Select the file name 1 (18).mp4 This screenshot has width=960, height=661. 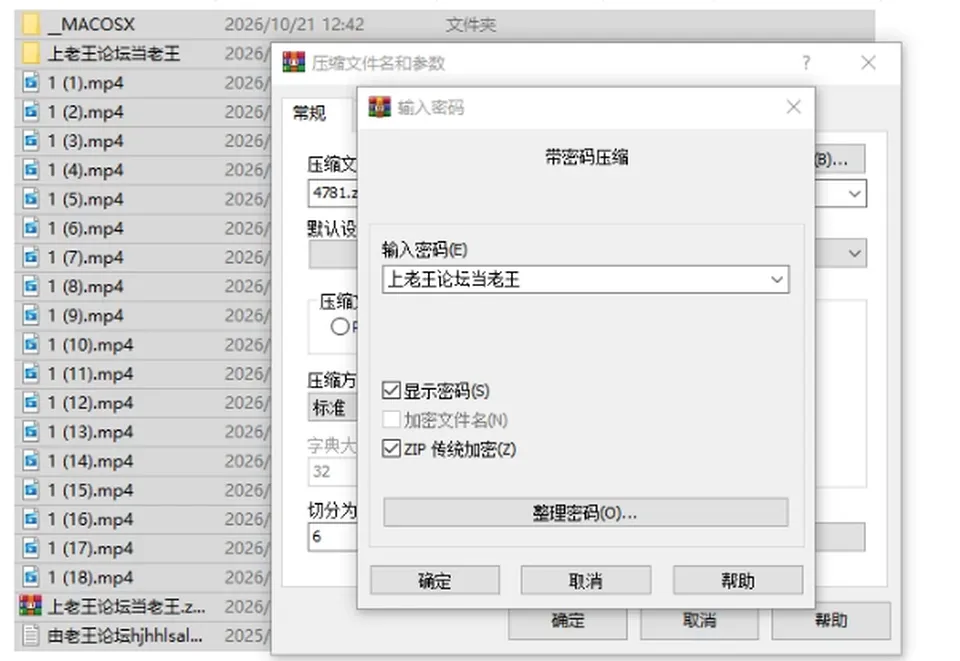[x=91, y=577]
